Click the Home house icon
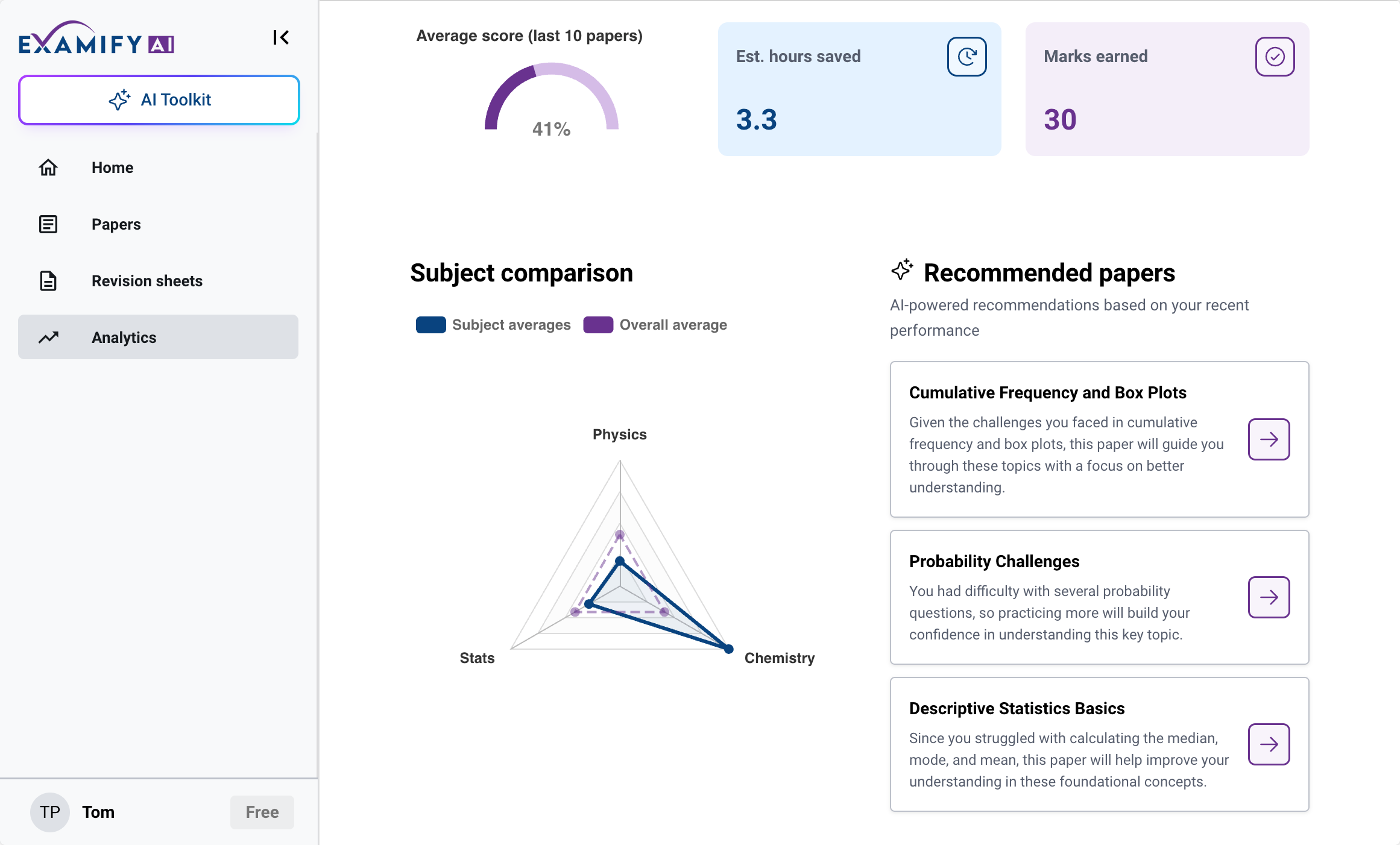 [48, 168]
